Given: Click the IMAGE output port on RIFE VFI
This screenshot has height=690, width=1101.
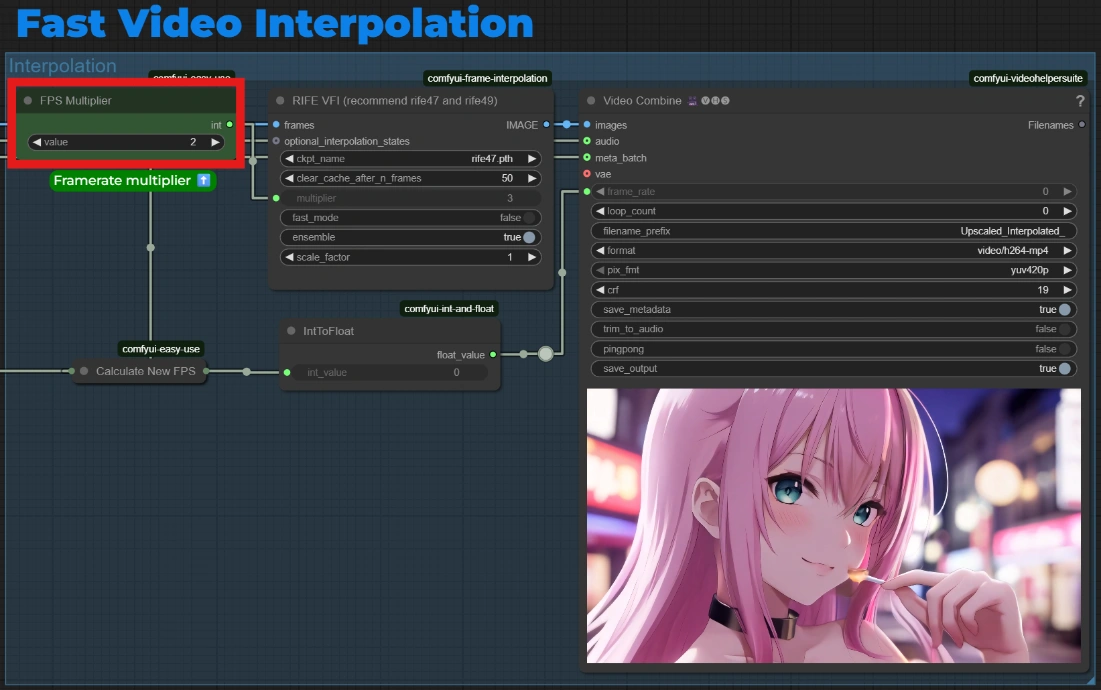Looking at the screenshot, I should 546,125.
